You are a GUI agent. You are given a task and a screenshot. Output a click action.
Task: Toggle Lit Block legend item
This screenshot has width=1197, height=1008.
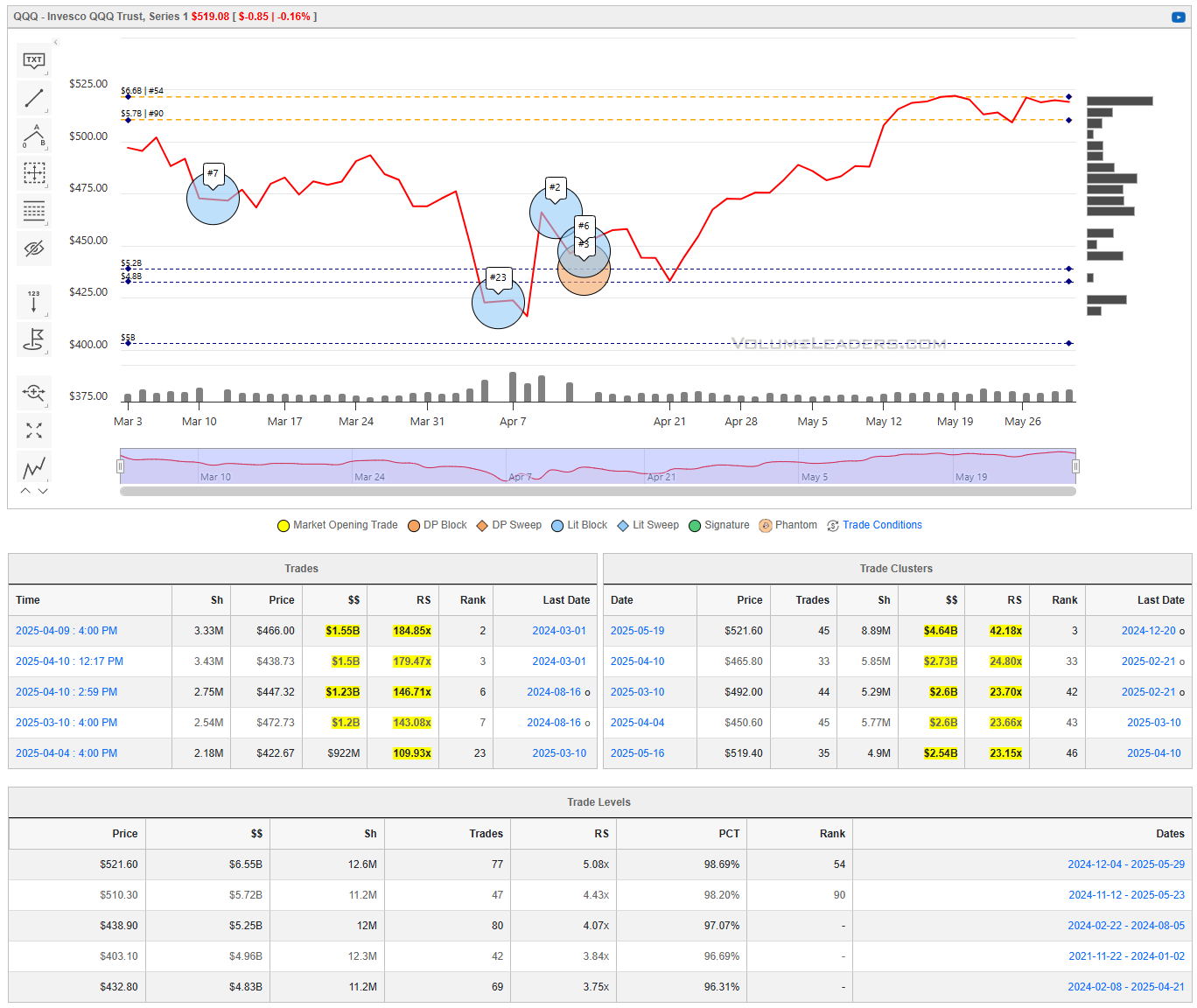(x=578, y=525)
